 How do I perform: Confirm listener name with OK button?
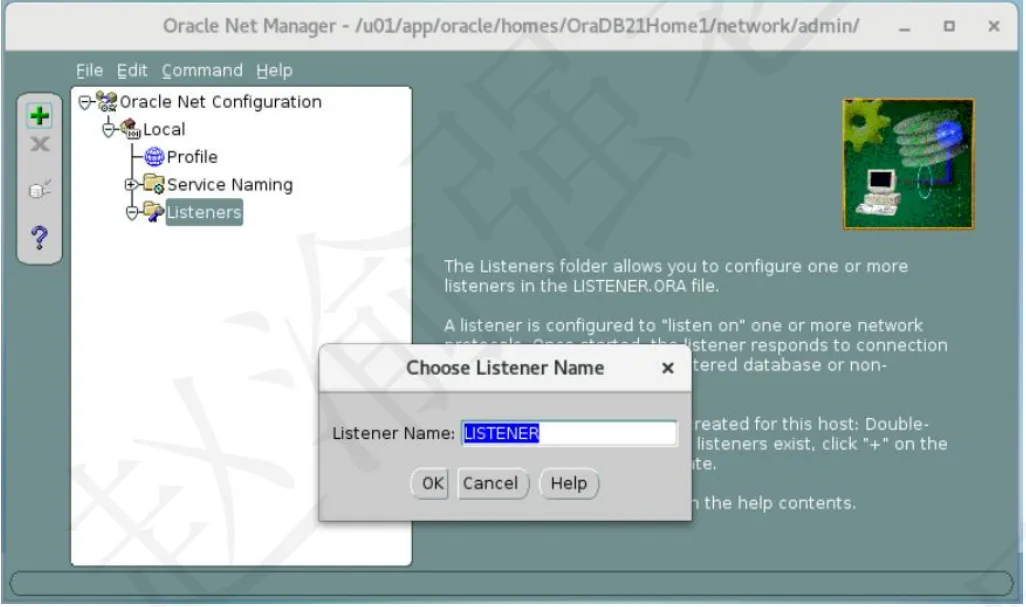click(x=430, y=483)
